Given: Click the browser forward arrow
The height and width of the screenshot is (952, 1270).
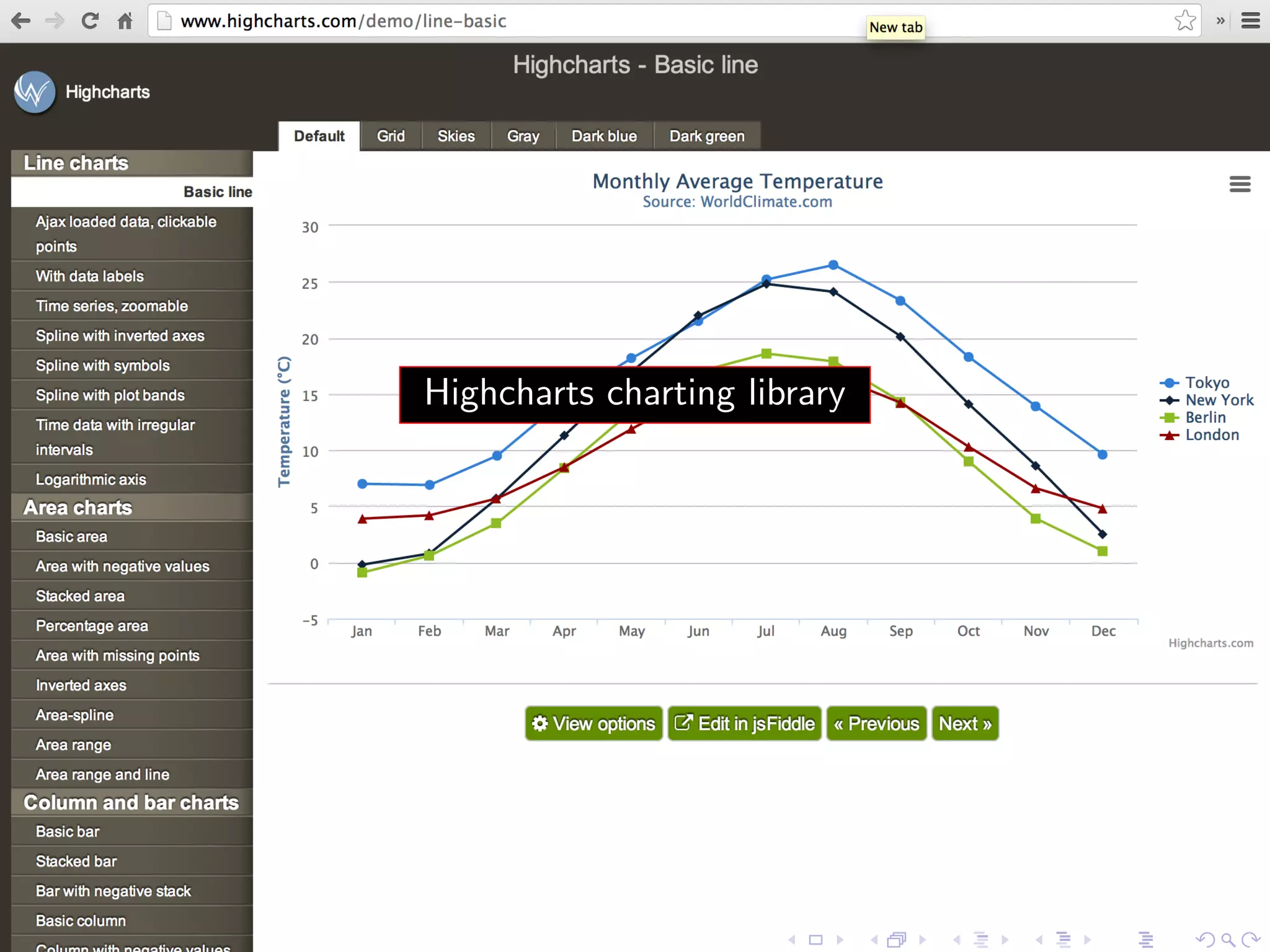Looking at the screenshot, I should tap(55, 21).
